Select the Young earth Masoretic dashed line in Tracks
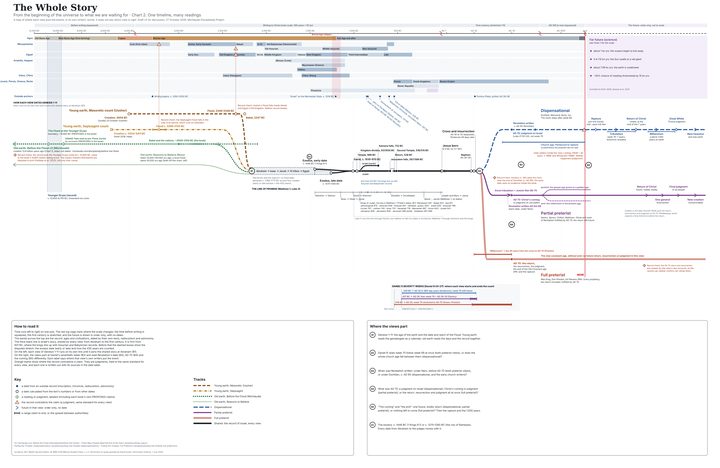This screenshot has height=468, width=720. click(x=202, y=386)
